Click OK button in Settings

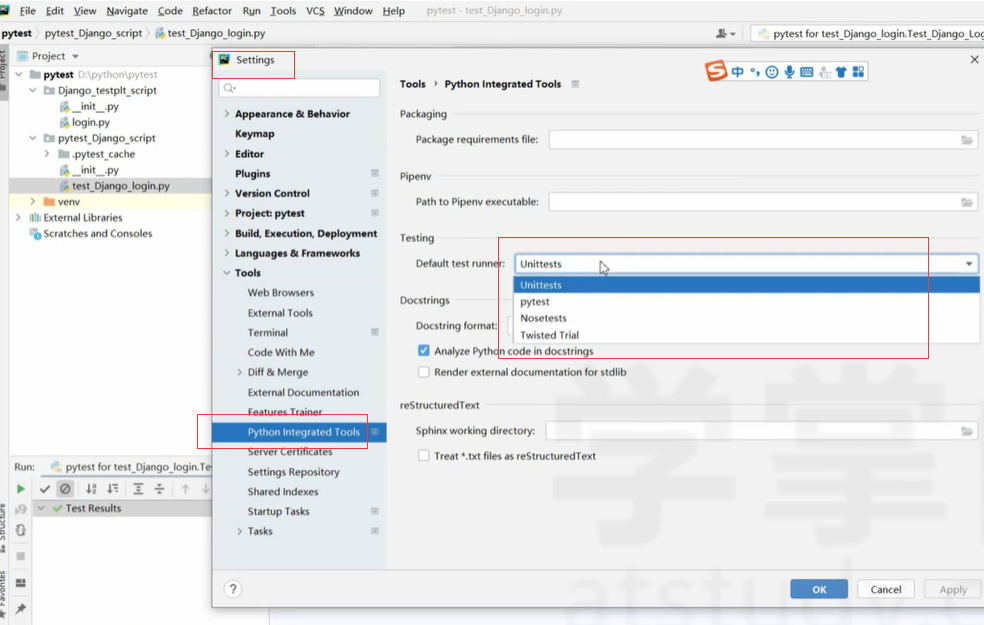click(x=819, y=589)
